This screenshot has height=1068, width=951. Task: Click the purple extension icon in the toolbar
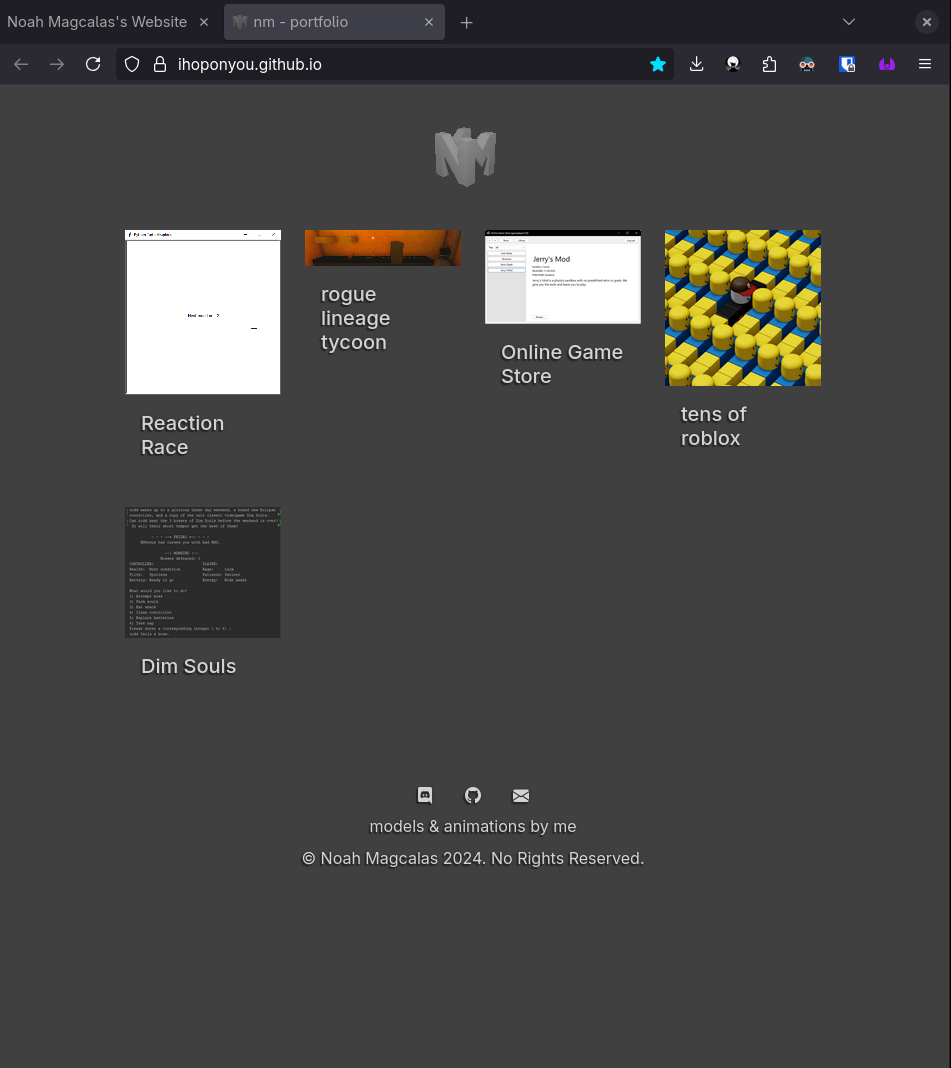click(887, 63)
